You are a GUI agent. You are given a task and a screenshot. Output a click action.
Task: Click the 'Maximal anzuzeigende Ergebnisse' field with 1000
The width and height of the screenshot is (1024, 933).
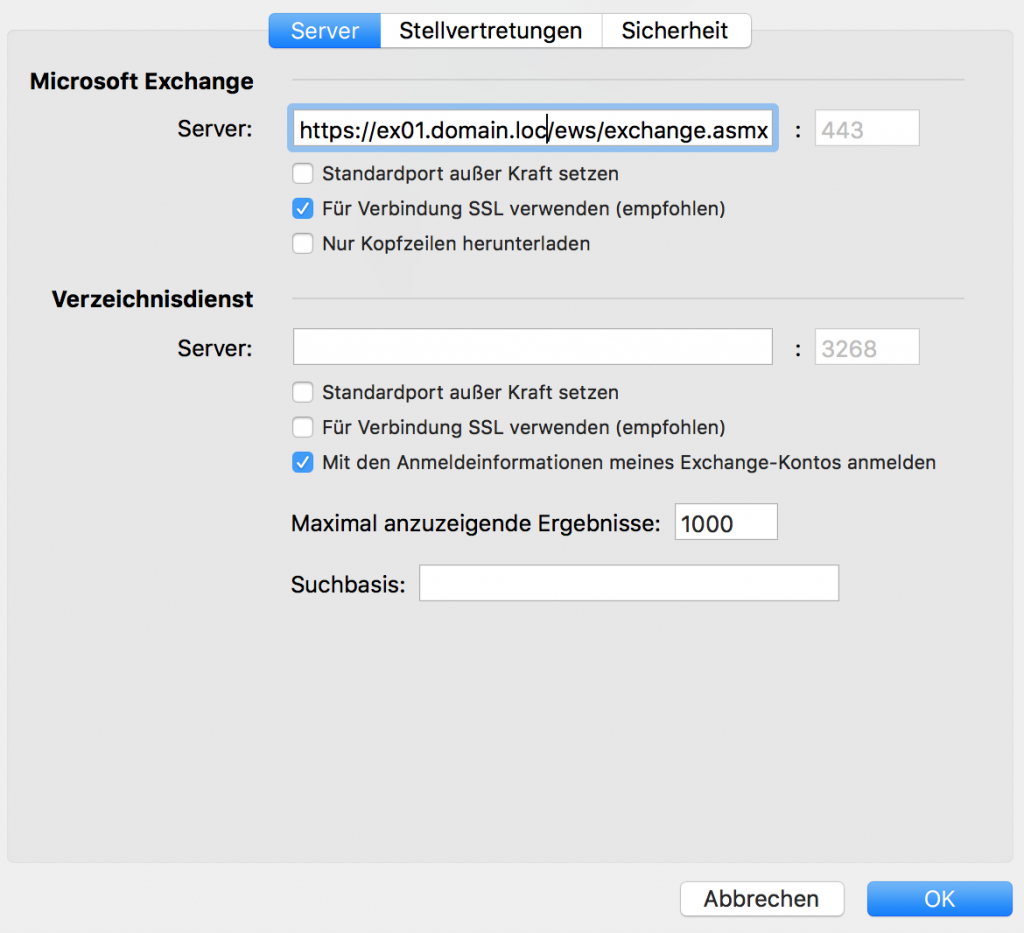[726, 522]
